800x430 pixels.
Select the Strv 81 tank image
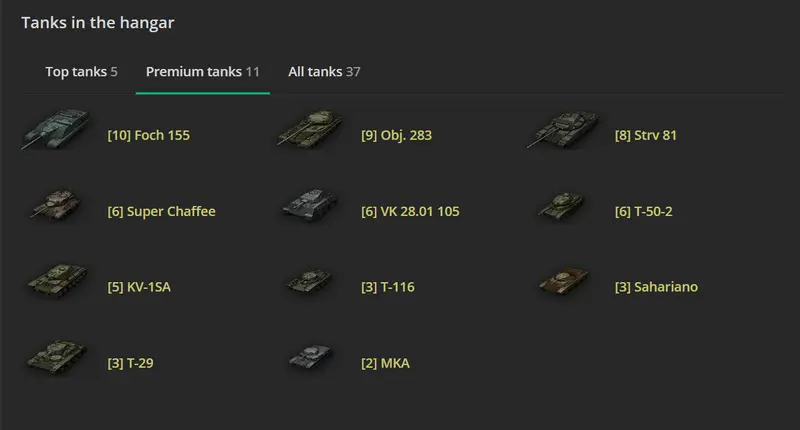(562, 131)
